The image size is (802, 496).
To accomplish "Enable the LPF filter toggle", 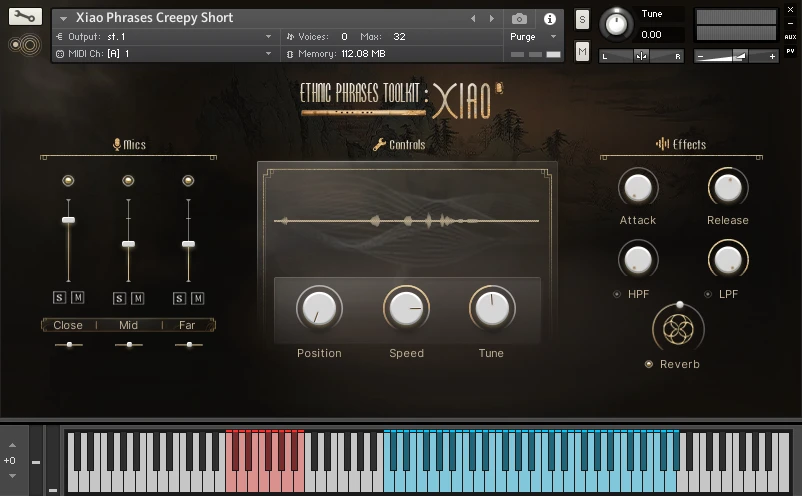I will click(x=708, y=294).
